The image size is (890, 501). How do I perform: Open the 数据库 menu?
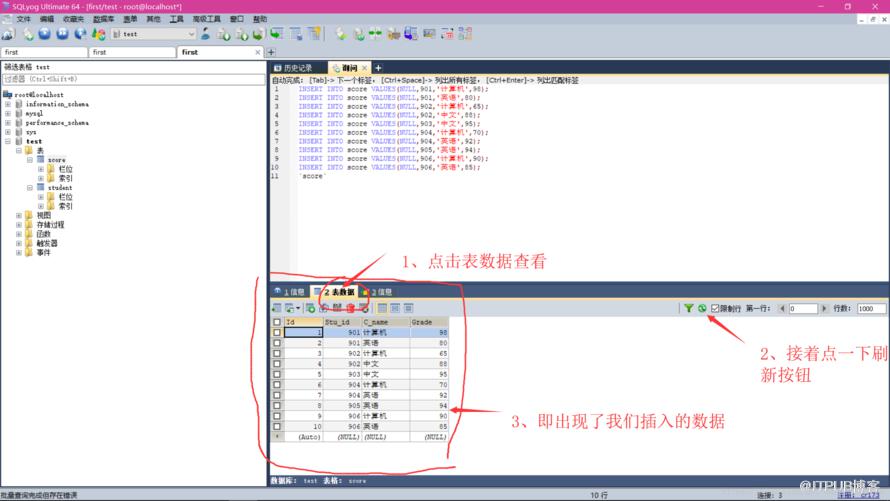pyautogui.click(x=103, y=19)
